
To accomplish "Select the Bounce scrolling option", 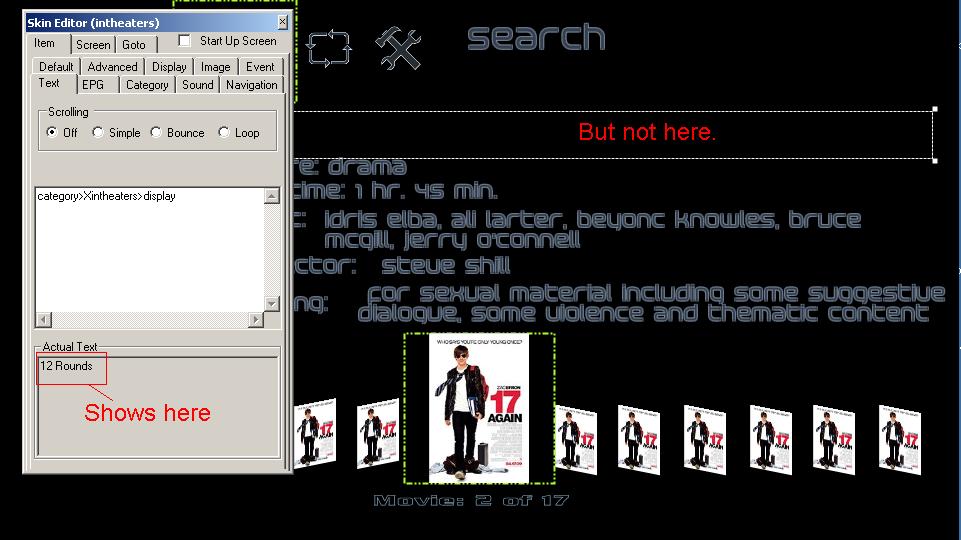I will click(156, 132).
